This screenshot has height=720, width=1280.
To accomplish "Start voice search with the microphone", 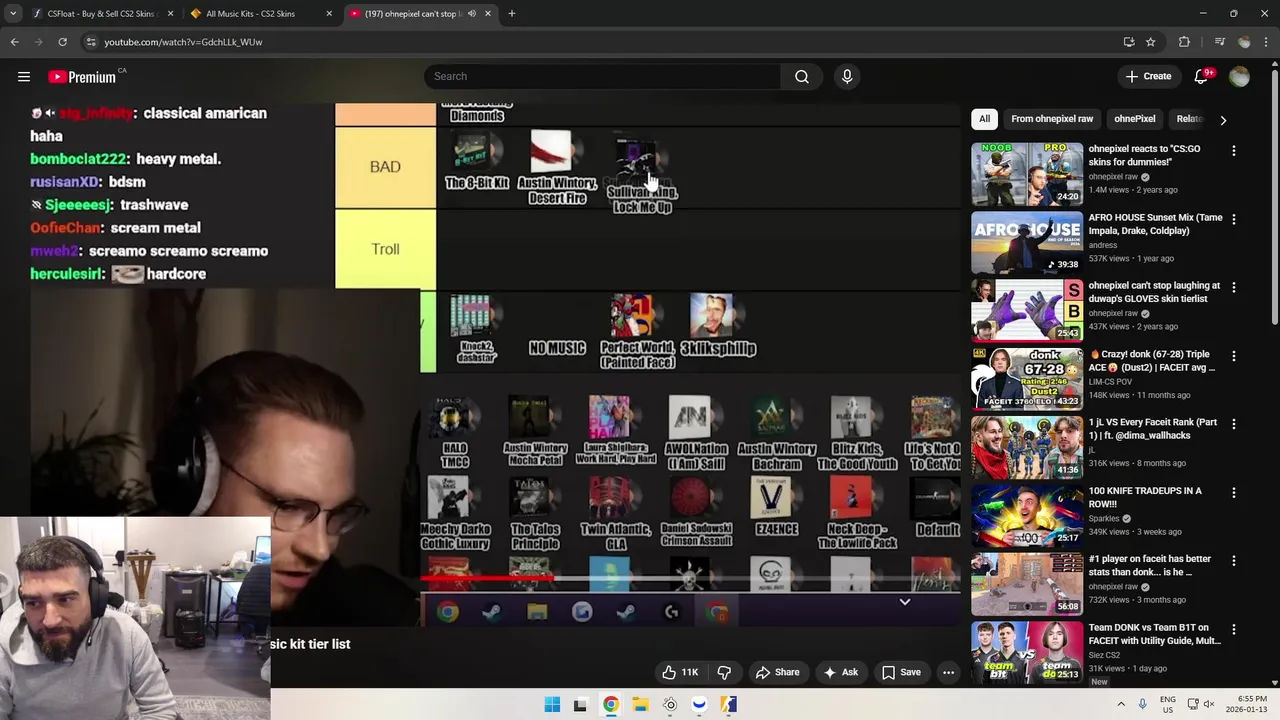I will tap(847, 76).
